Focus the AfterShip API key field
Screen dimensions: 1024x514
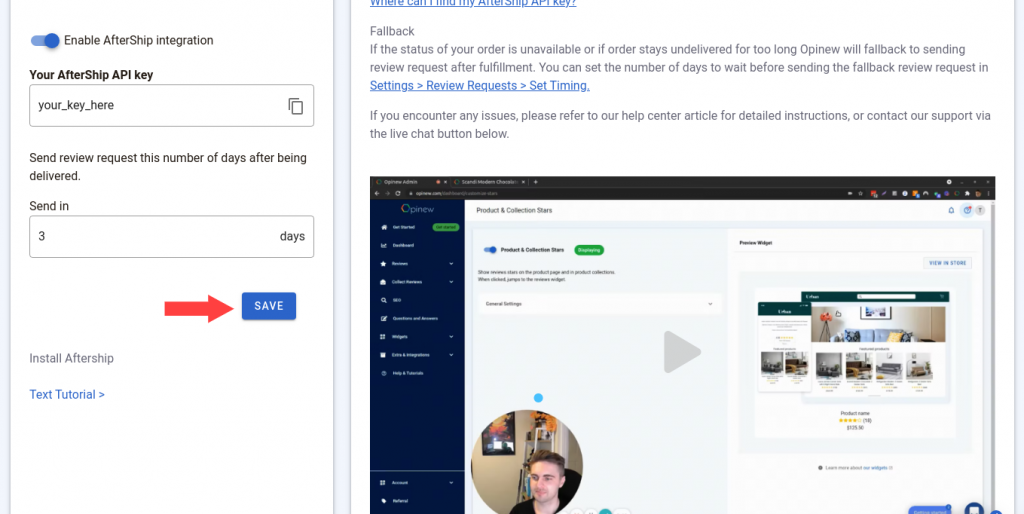tap(171, 105)
